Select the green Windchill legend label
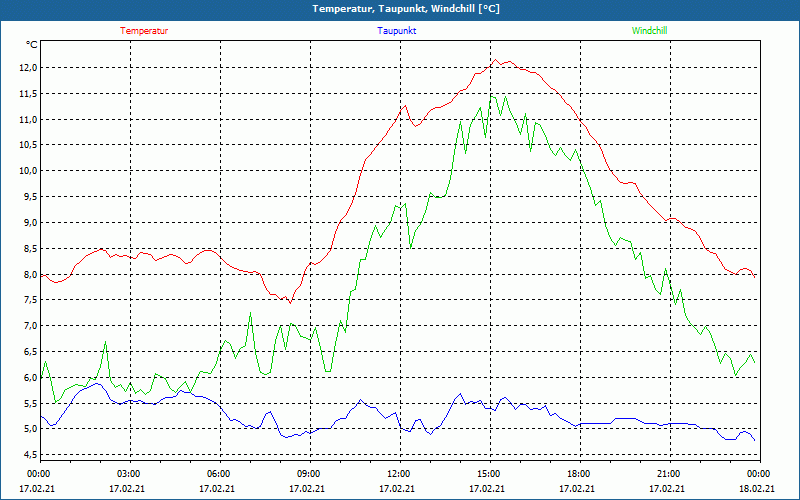 point(649,31)
